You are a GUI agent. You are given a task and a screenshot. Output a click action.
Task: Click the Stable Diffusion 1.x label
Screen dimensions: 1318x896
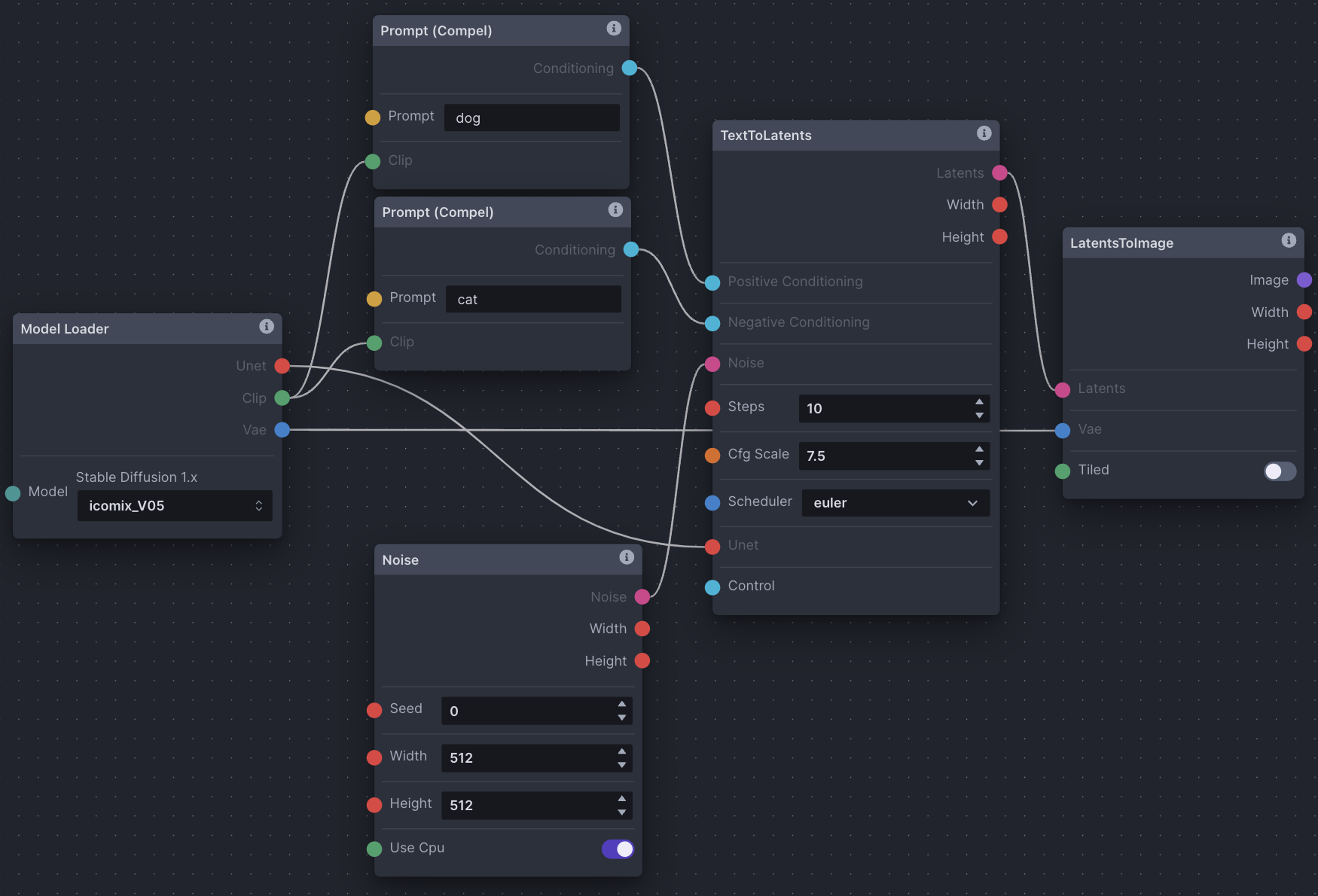tap(136, 477)
